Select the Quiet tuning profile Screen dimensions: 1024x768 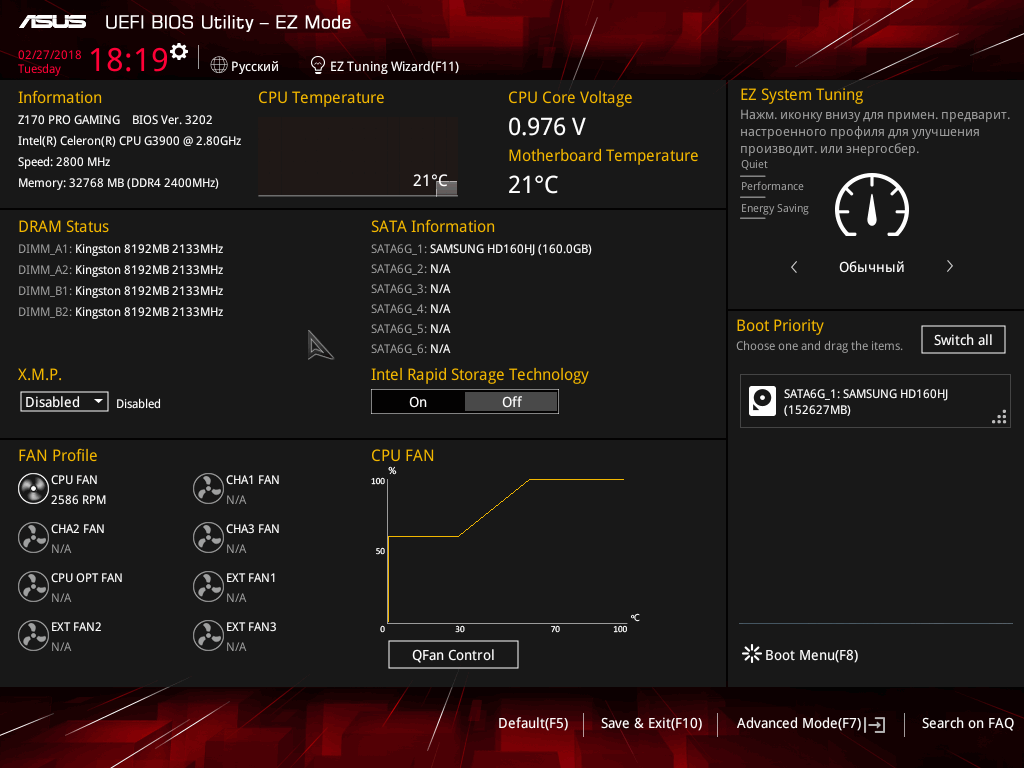pos(754,165)
